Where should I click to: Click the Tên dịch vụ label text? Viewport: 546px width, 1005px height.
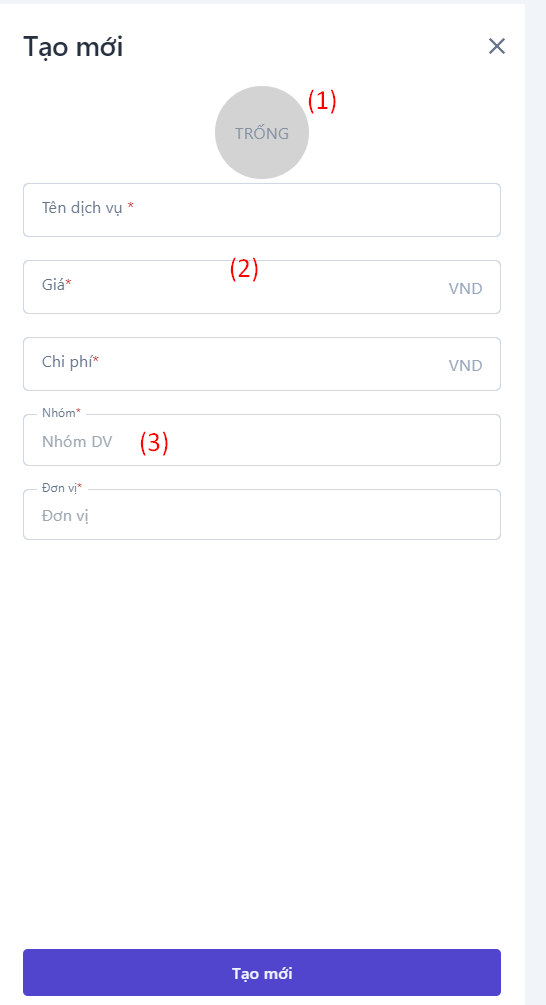tap(82, 208)
